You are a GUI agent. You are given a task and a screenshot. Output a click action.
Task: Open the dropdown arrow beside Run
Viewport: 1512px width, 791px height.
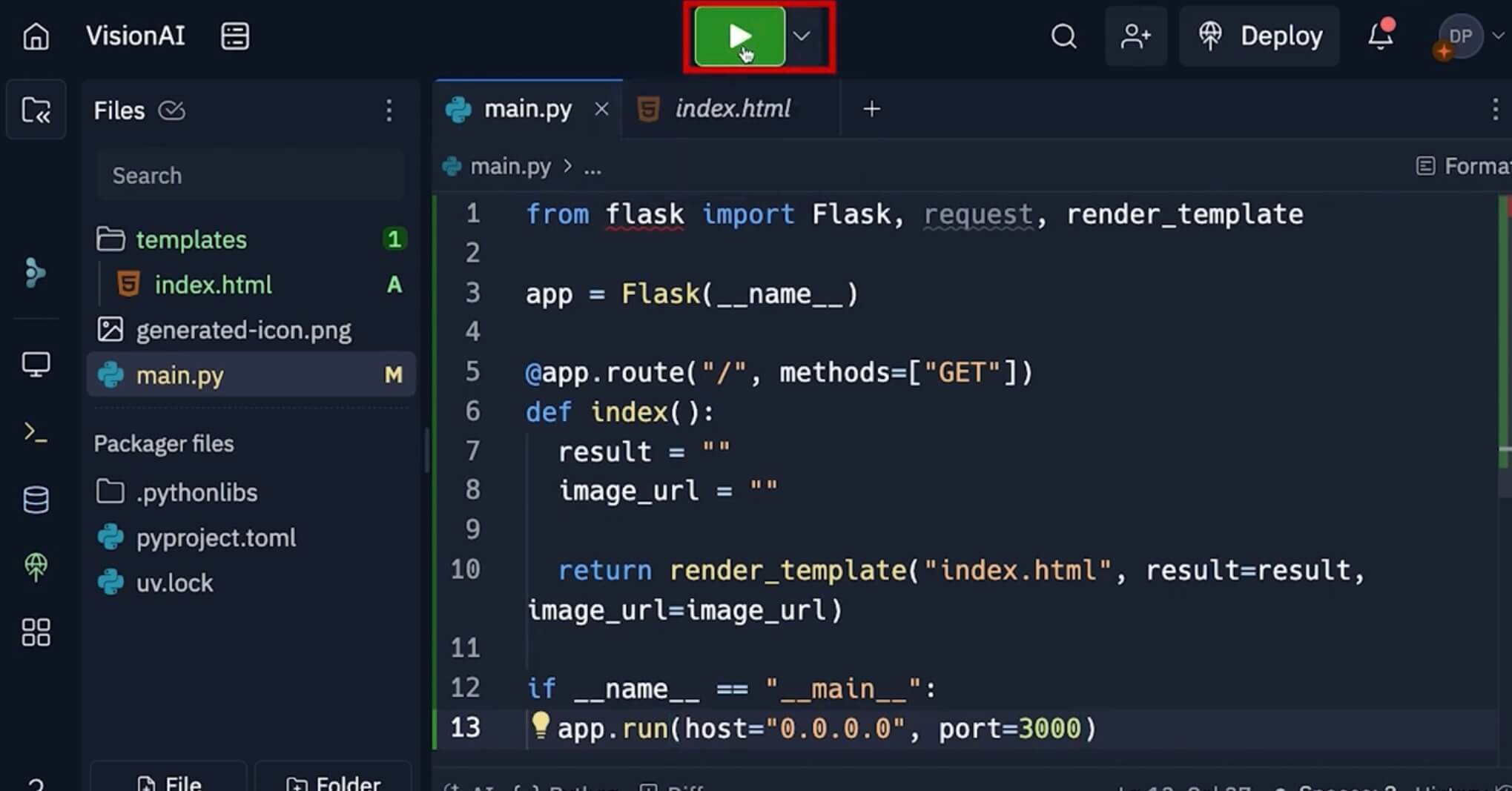(802, 36)
